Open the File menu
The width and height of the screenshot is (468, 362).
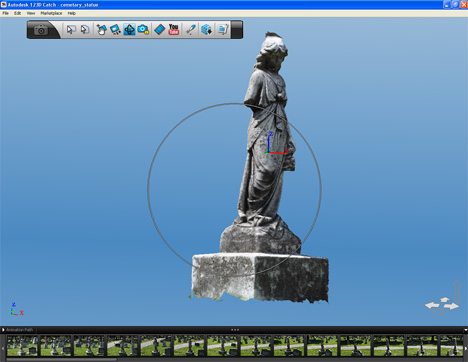tap(6, 13)
